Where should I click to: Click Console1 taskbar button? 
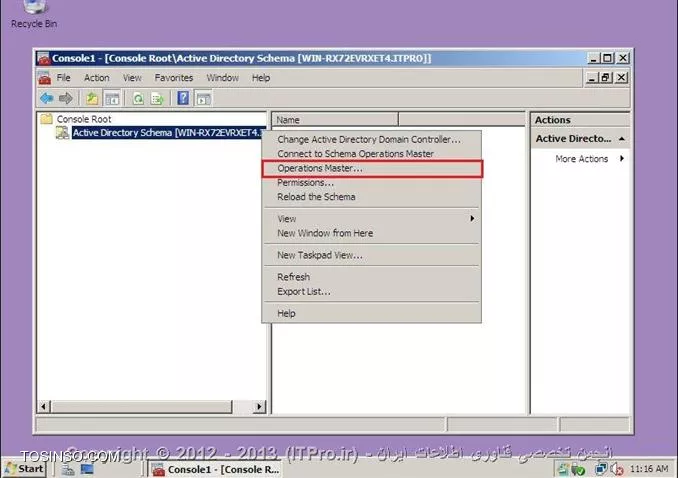click(215, 469)
